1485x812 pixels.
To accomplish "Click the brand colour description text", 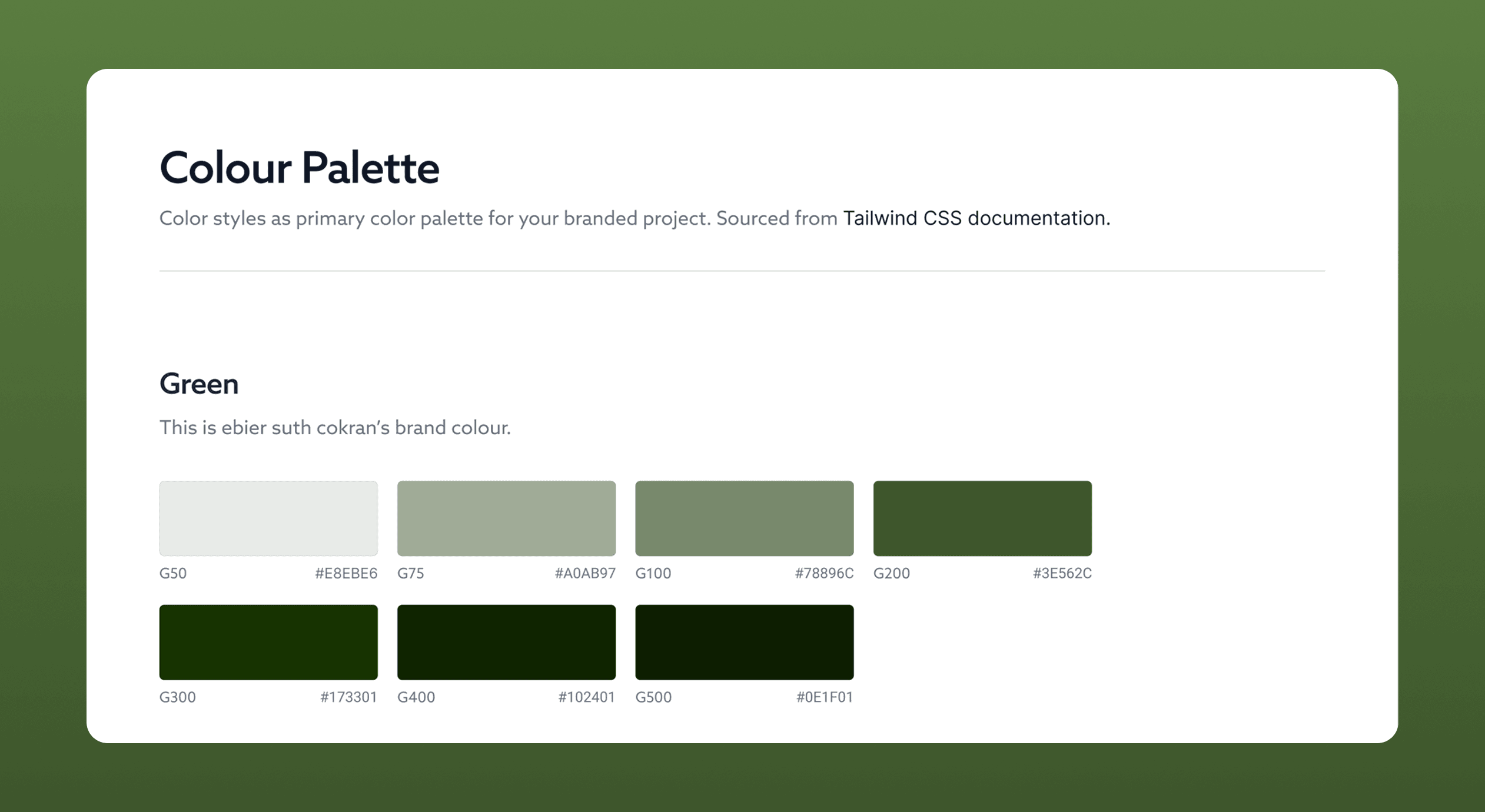I will (x=335, y=428).
